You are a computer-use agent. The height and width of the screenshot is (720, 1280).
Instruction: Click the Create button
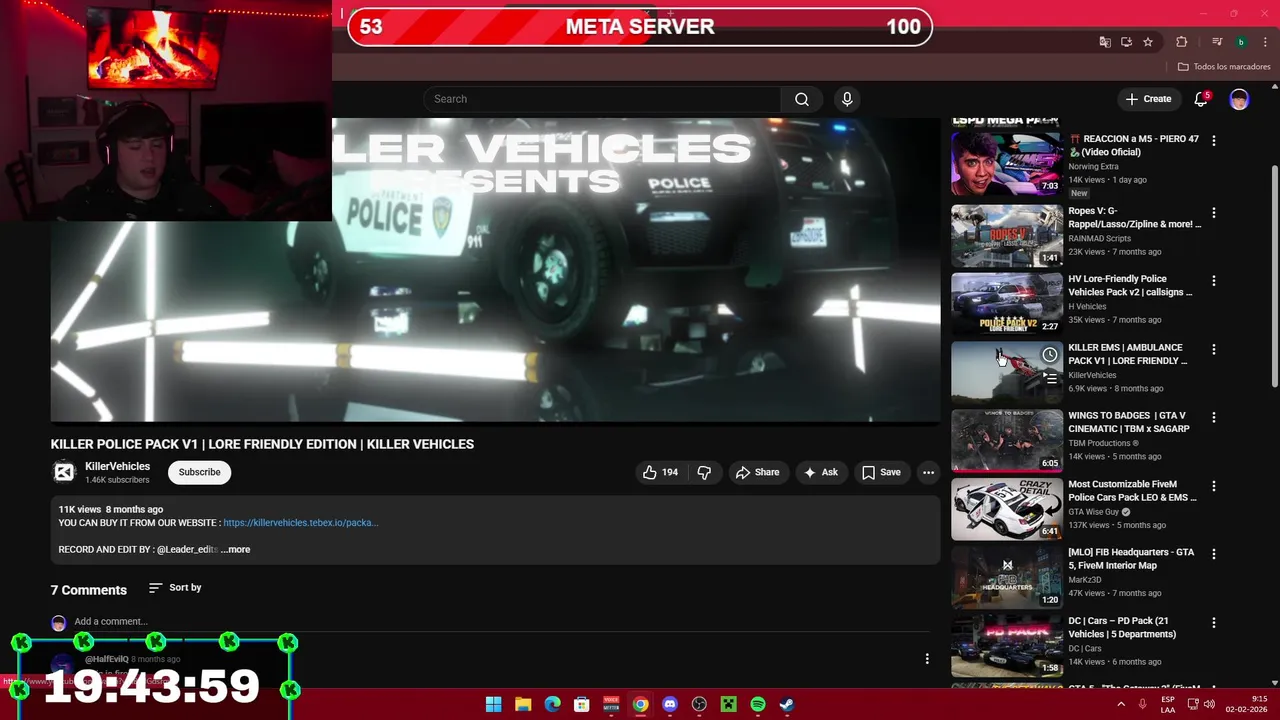click(x=1148, y=99)
